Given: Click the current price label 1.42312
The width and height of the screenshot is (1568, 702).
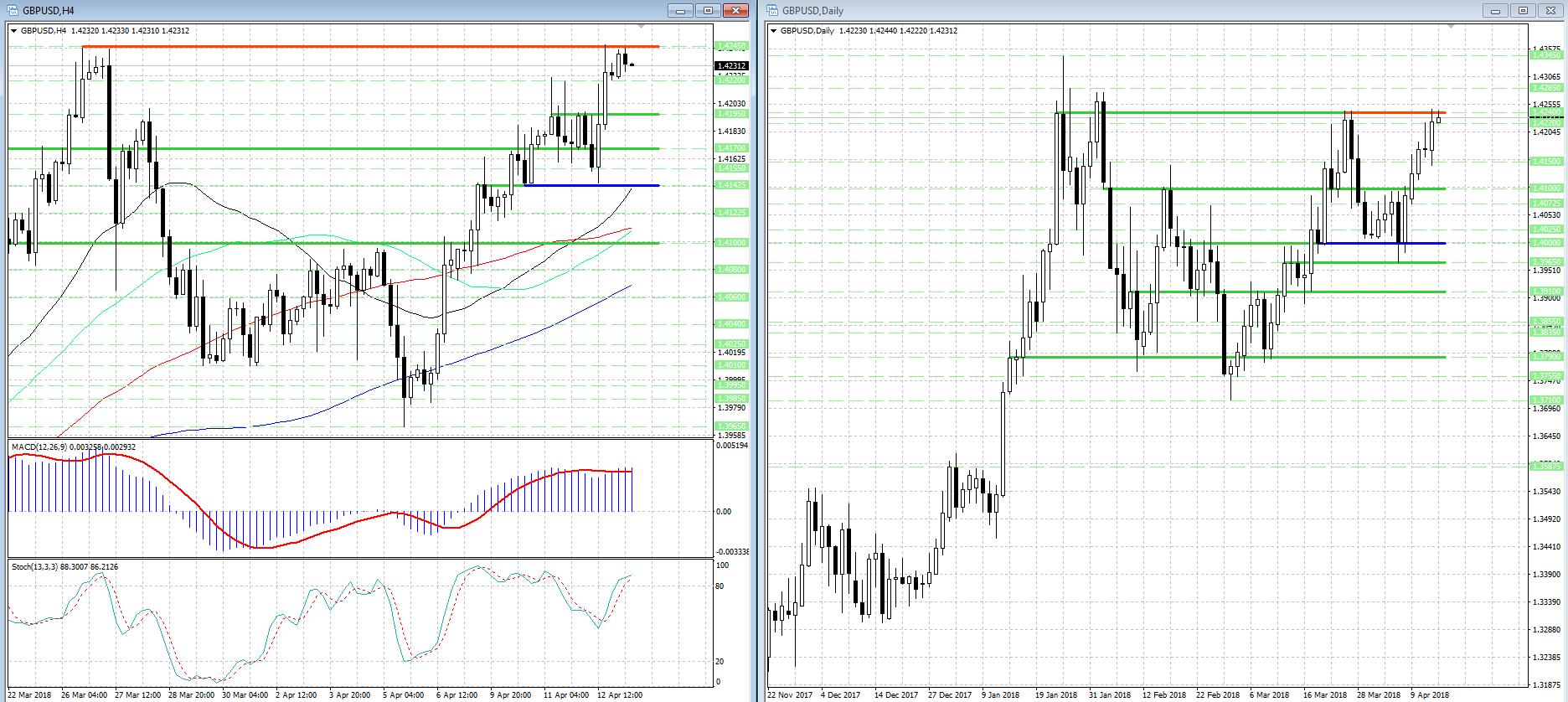Looking at the screenshot, I should click(731, 65).
